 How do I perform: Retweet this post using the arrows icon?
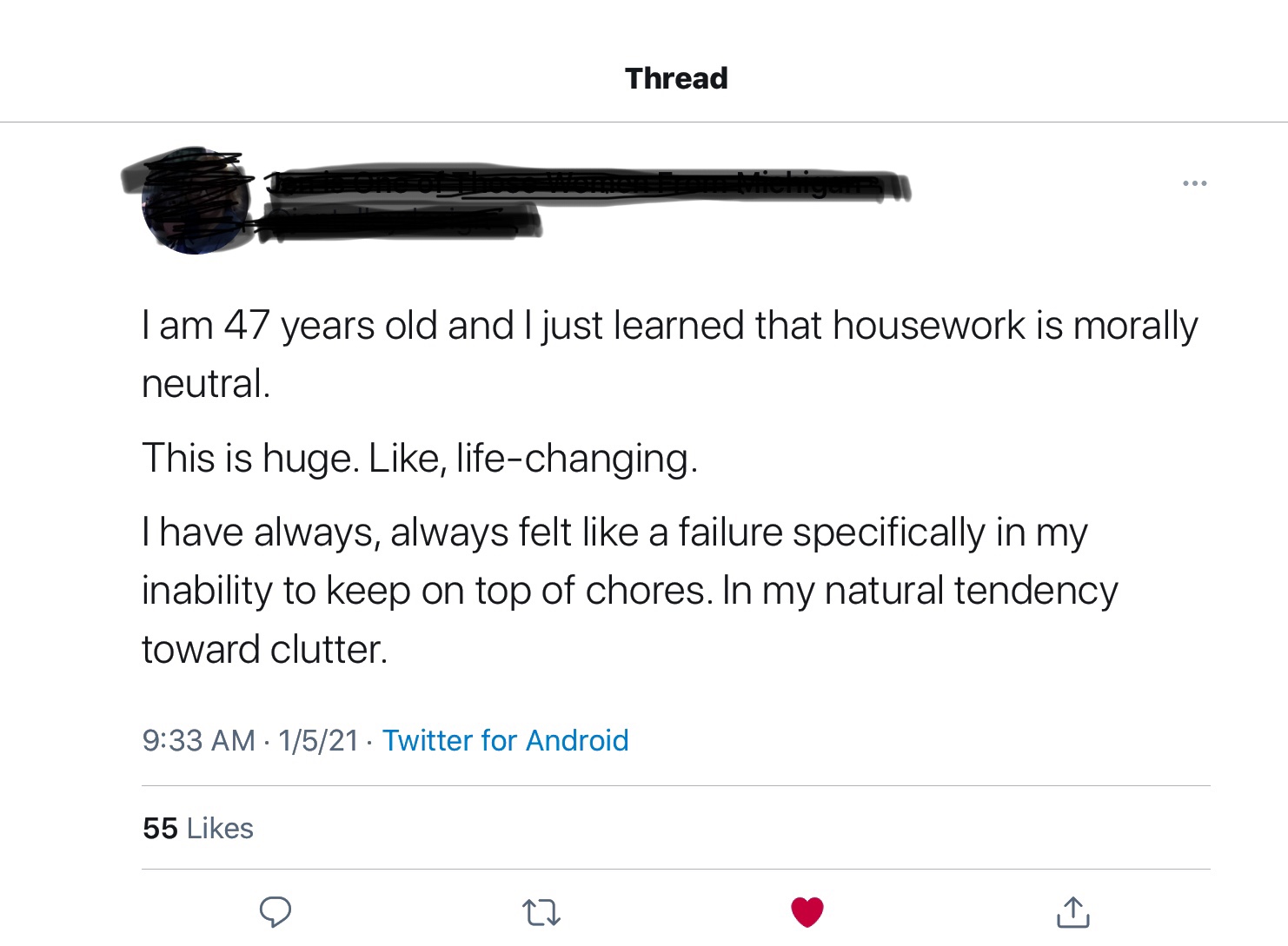[541, 912]
